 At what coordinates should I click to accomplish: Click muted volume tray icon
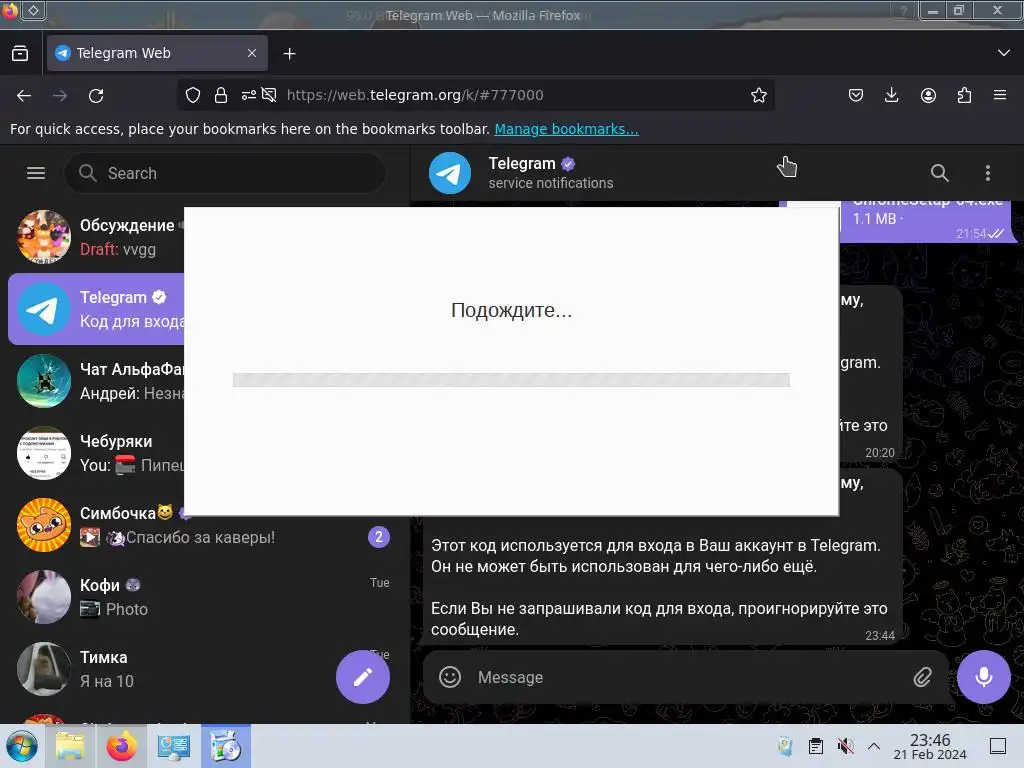coord(845,746)
